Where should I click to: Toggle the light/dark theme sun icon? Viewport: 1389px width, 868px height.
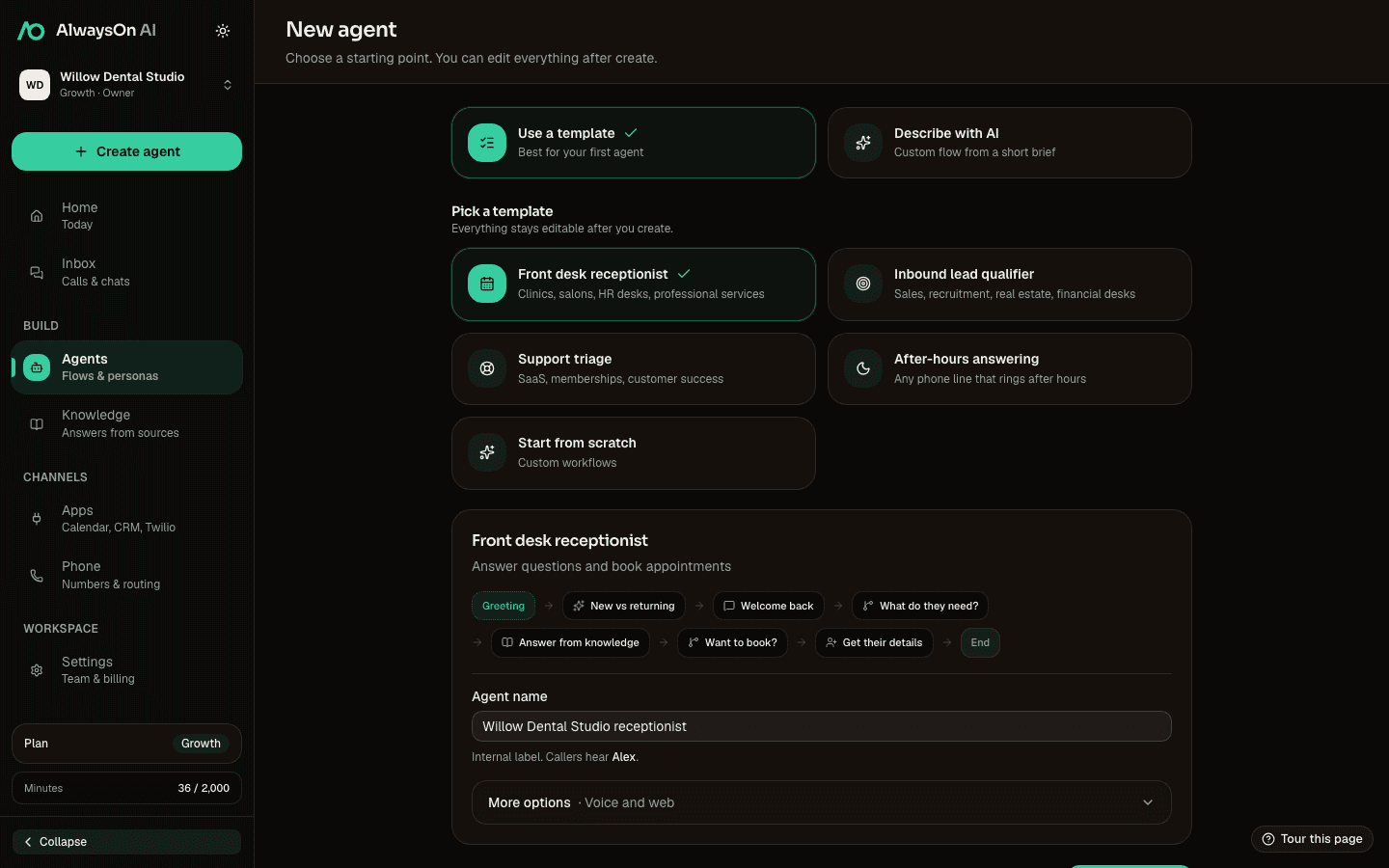click(223, 31)
